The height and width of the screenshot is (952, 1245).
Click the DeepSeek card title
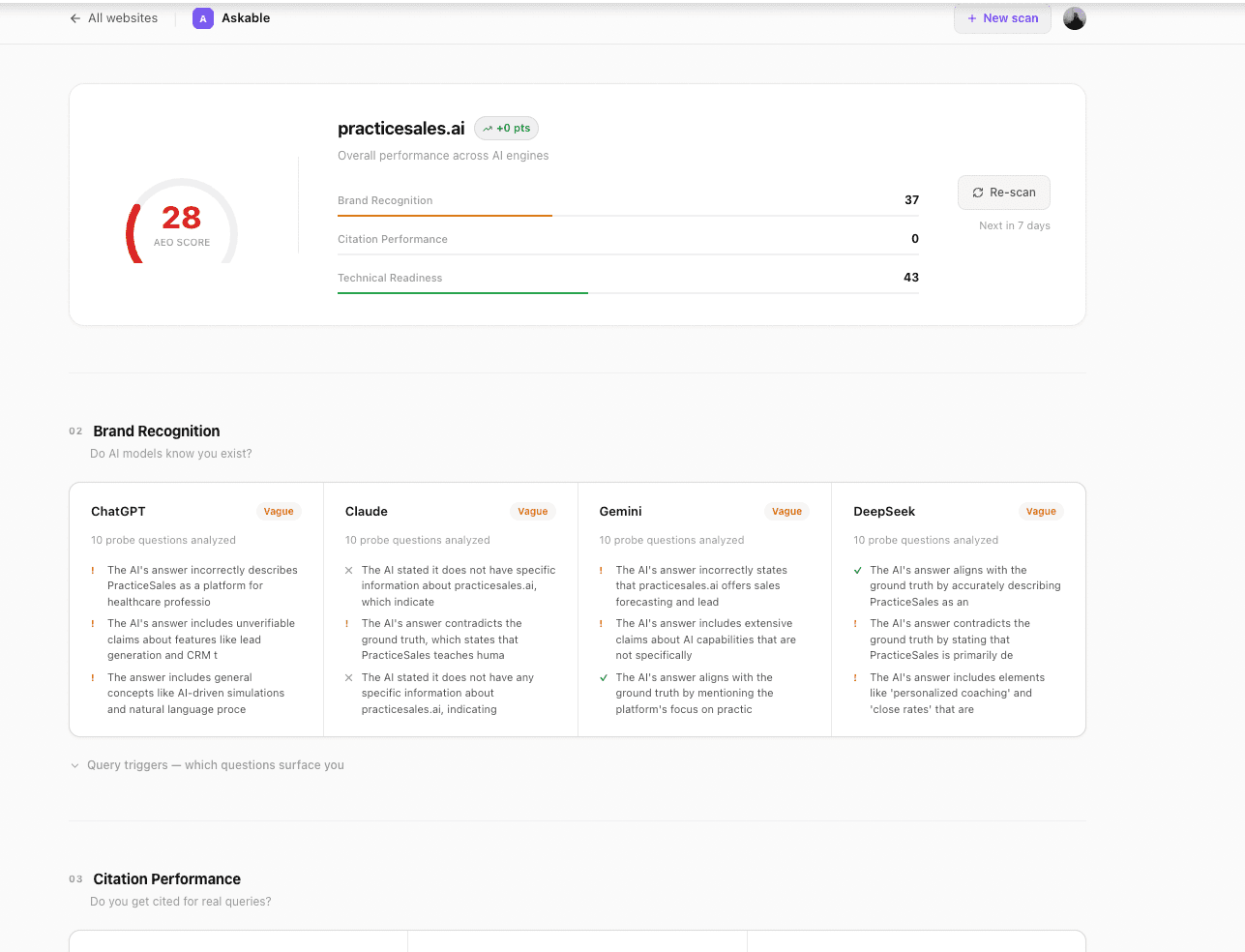tap(884, 512)
